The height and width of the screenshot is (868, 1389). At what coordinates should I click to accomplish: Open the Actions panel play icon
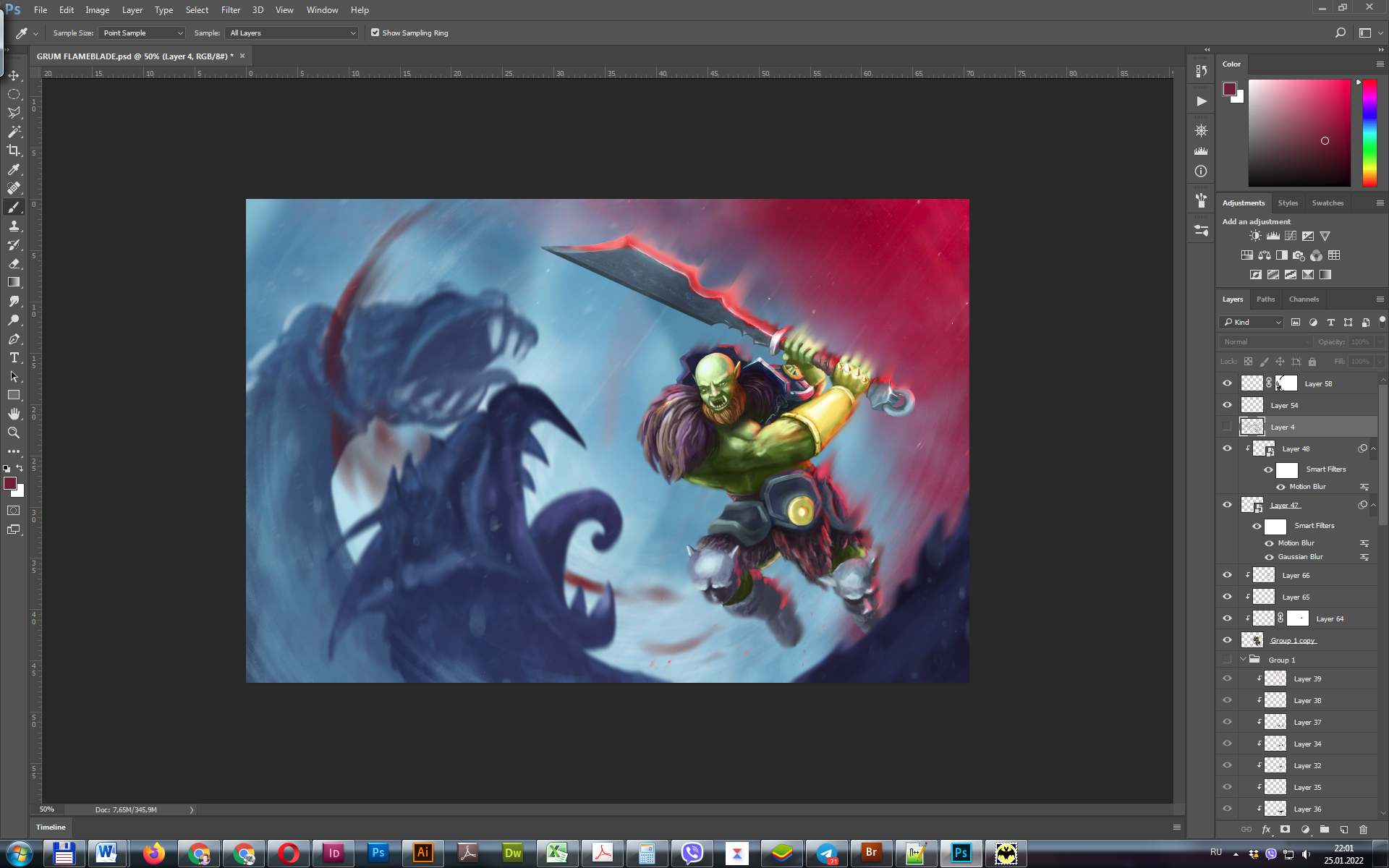pos(1201,101)
